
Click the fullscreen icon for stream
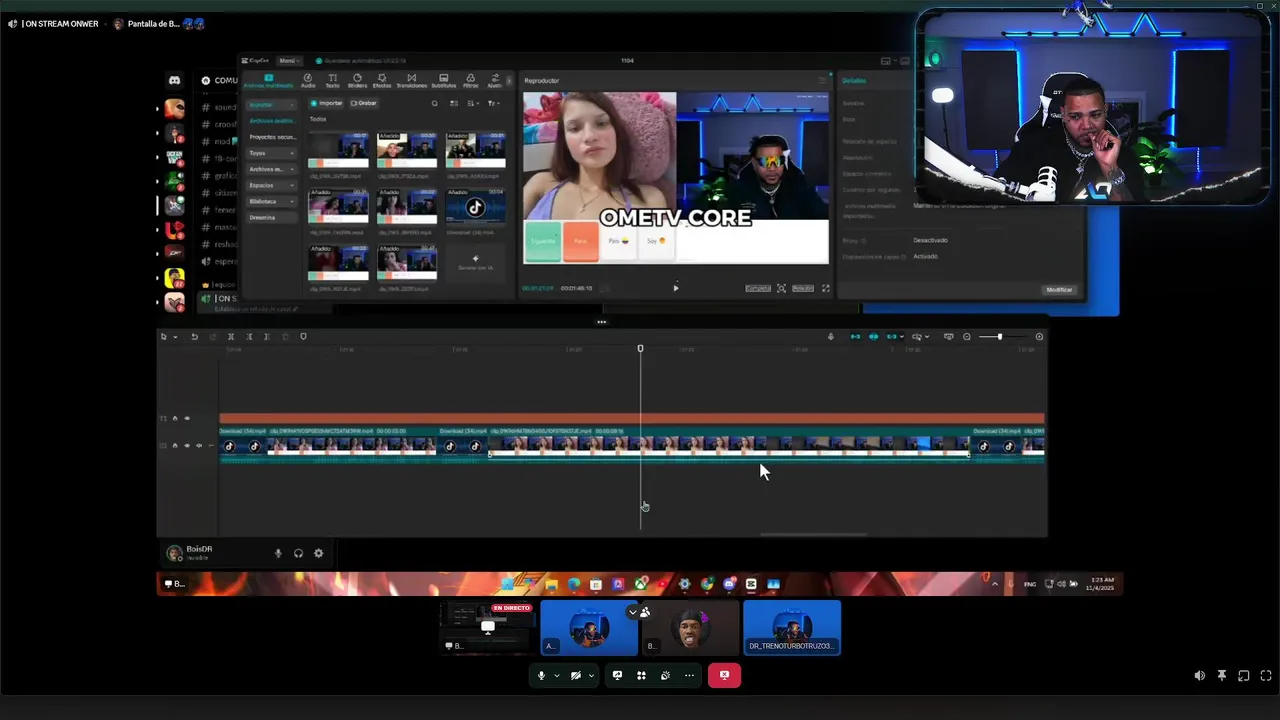pos(1265,676)
